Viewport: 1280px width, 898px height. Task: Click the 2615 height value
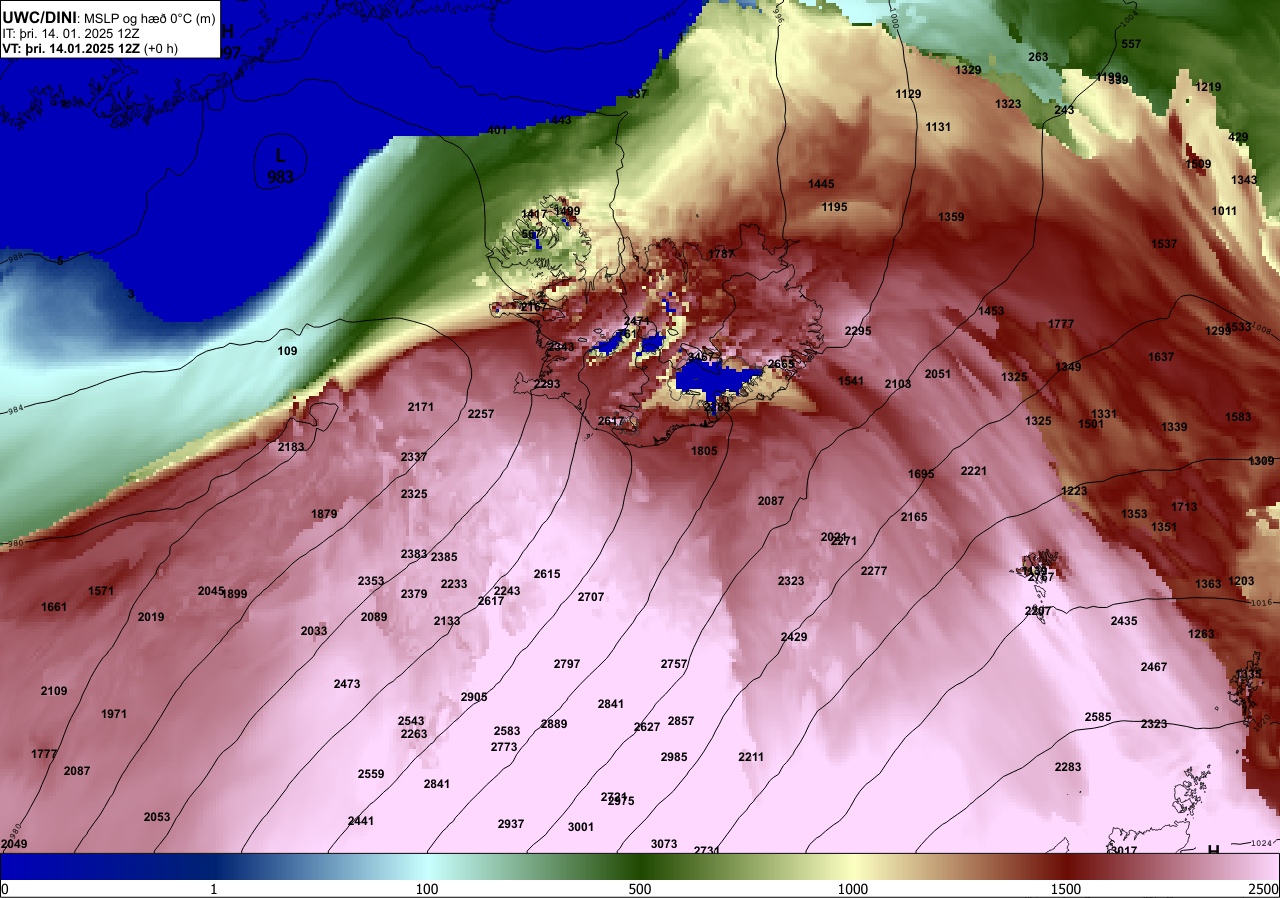pos(547,574)
